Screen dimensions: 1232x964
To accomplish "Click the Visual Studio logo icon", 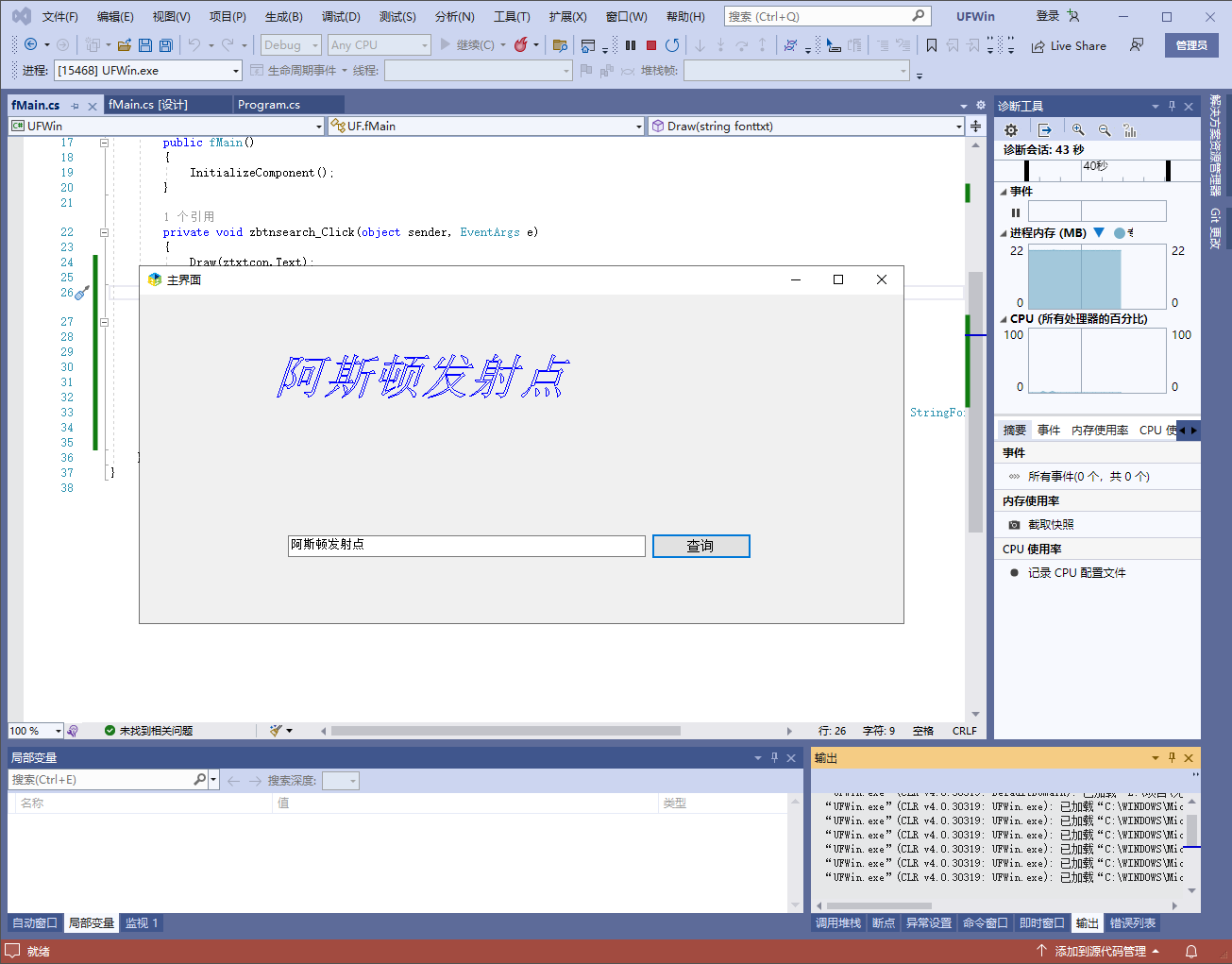I will 21,16.
